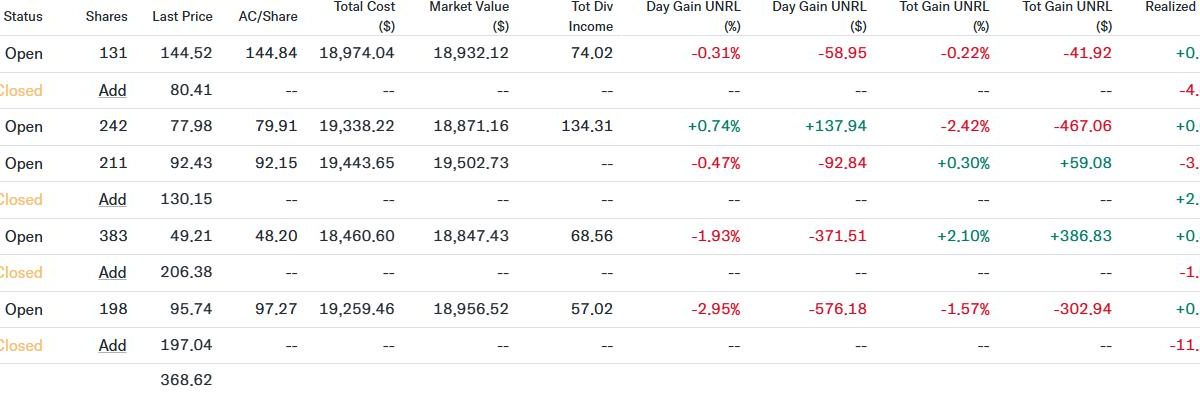Sort by the Tot Gain UNRL ($) header
The image size is (1200, 395).
click(x=1068, y=16)
